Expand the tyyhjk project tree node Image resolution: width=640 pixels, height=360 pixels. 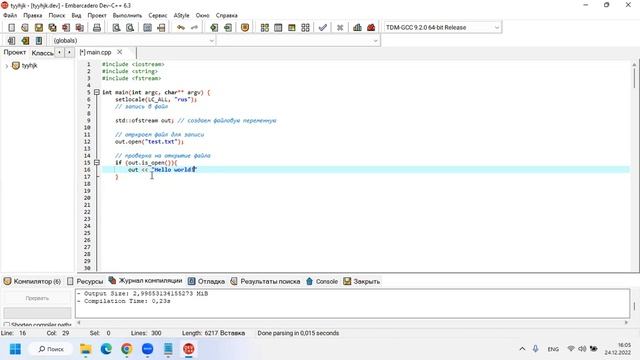[x=6, y=66]
